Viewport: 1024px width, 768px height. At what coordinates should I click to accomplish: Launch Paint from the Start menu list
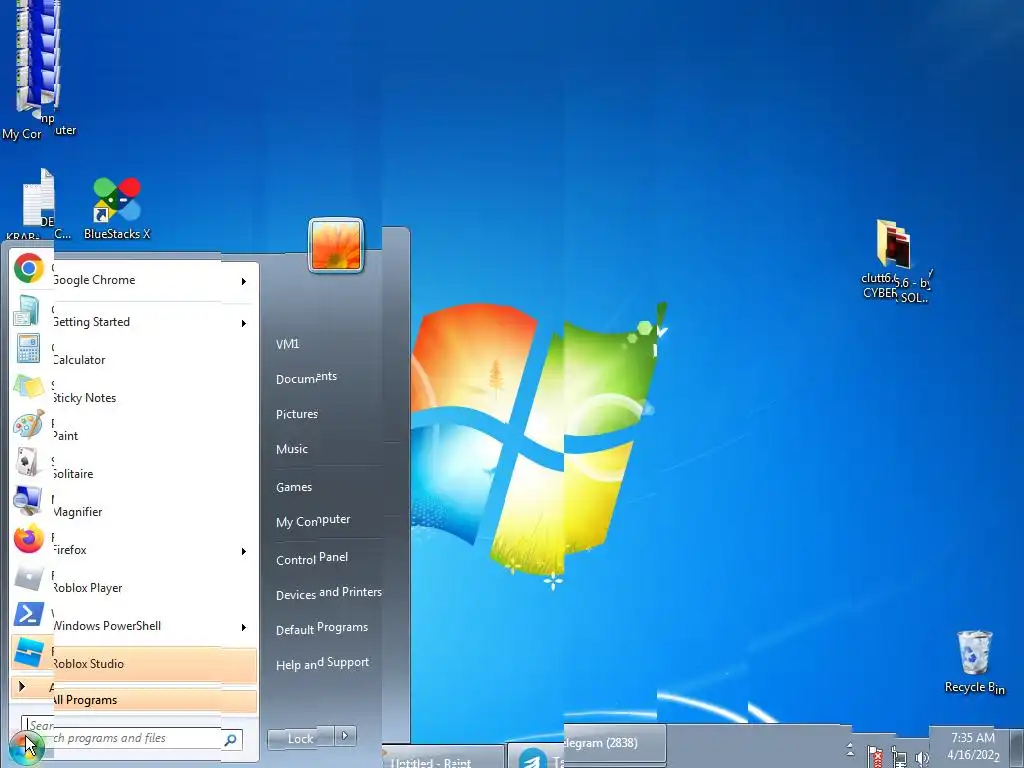point(134,431)
